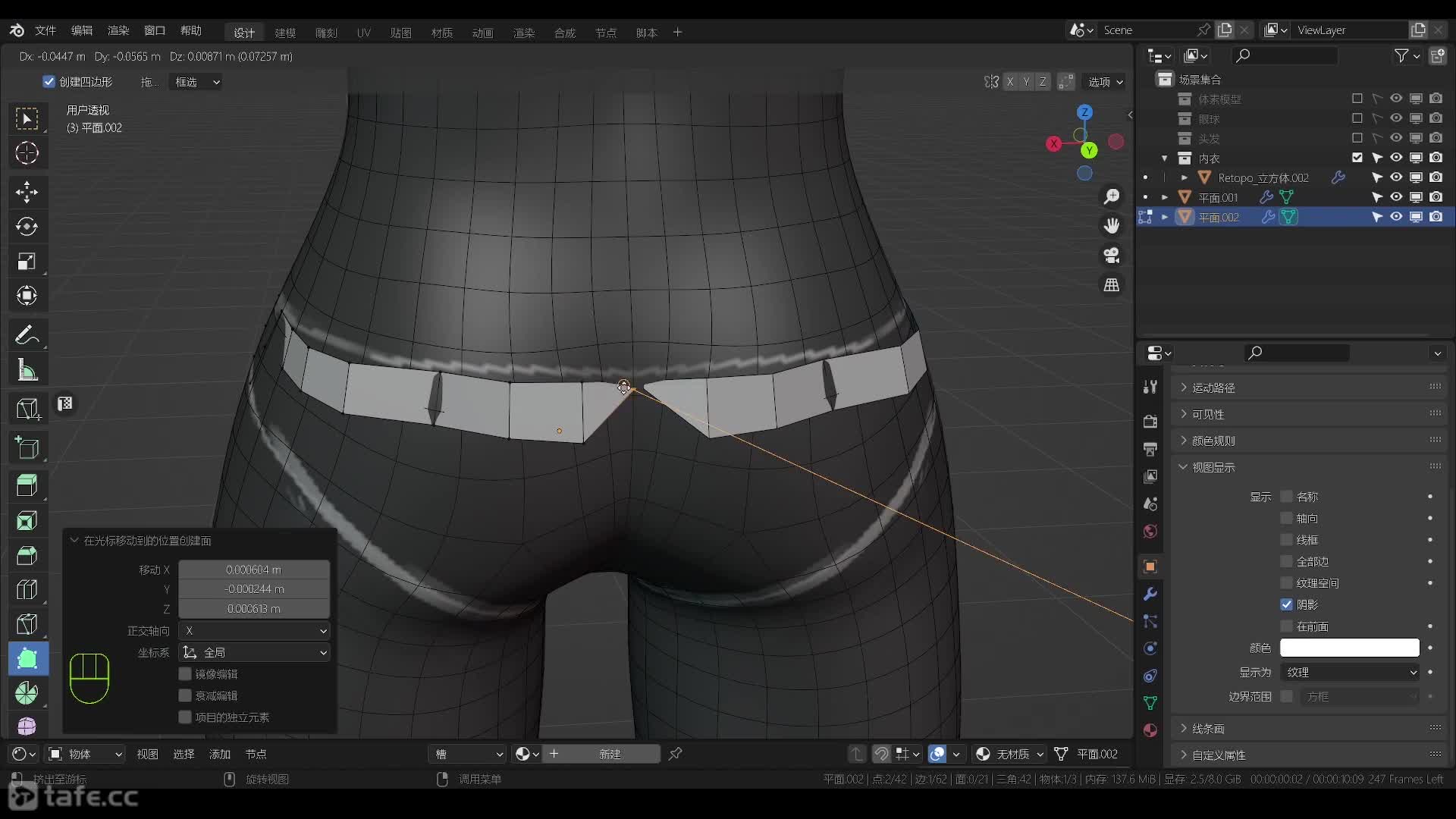Screen dimensions: 1456x819
Task: Select the Inset Faces tool
Action: [x=27, y=521]
